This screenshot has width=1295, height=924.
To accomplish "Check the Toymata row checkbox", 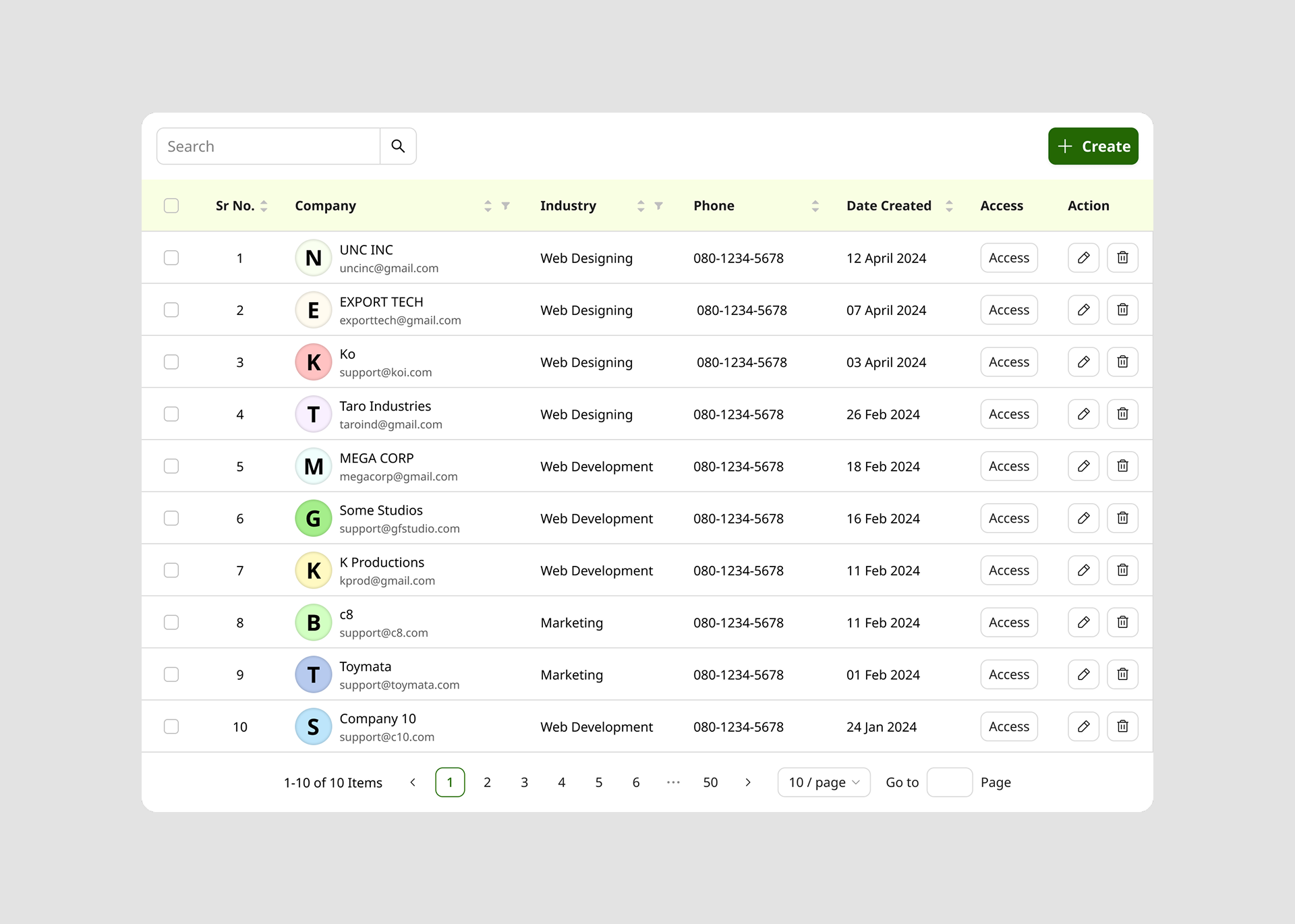I will (x=171, y=674).
